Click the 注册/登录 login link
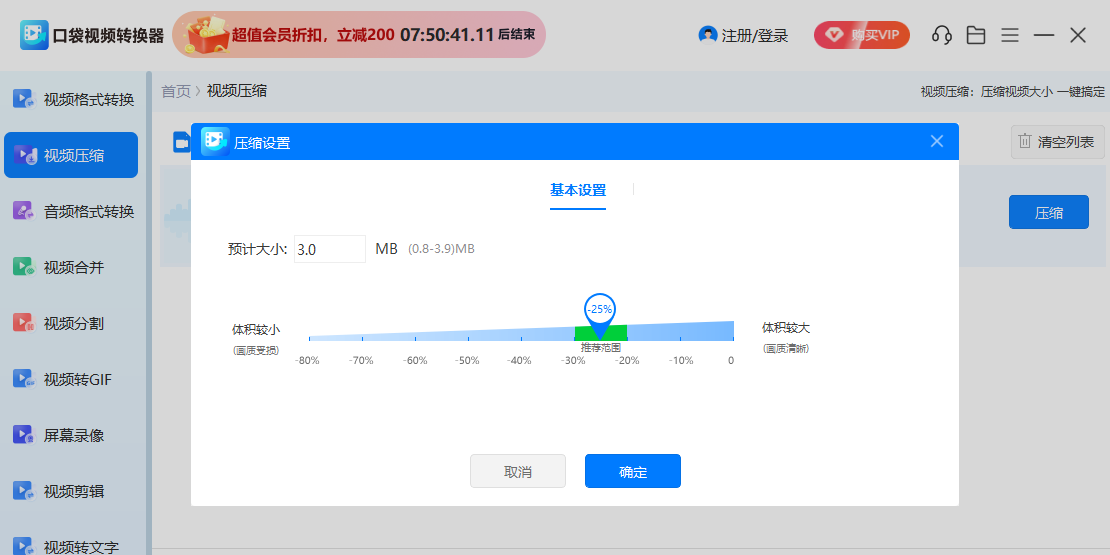Viewport: 1110px width, 555px height. 743,35
